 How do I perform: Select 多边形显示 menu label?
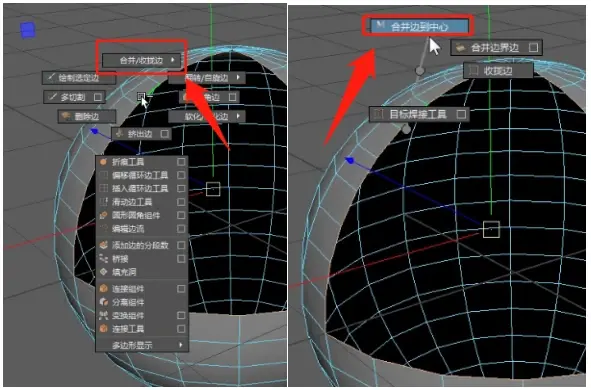pos(132,345)
